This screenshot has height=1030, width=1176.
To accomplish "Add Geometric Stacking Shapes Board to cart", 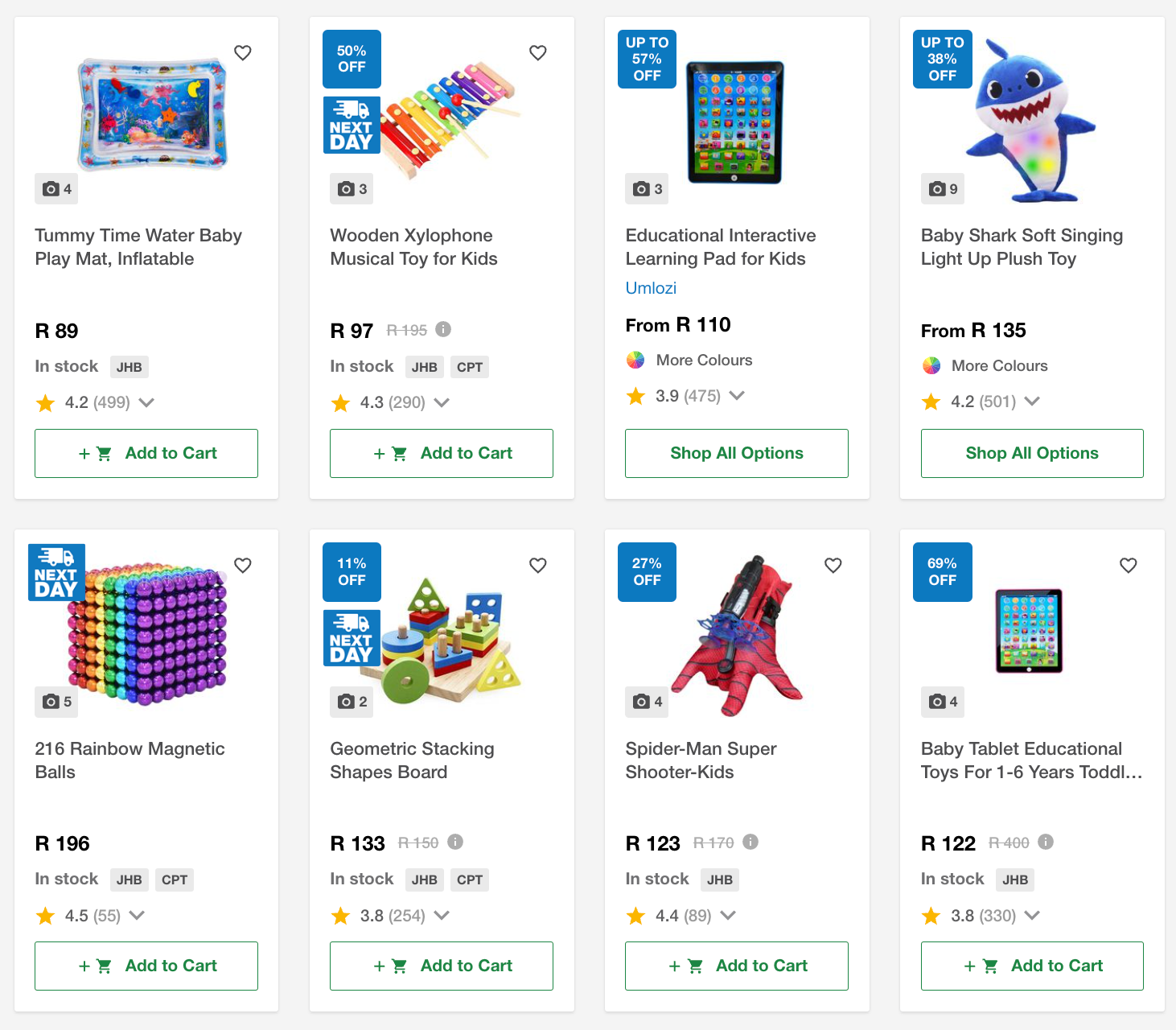I will pyautogui.click(x=442, y=966).
